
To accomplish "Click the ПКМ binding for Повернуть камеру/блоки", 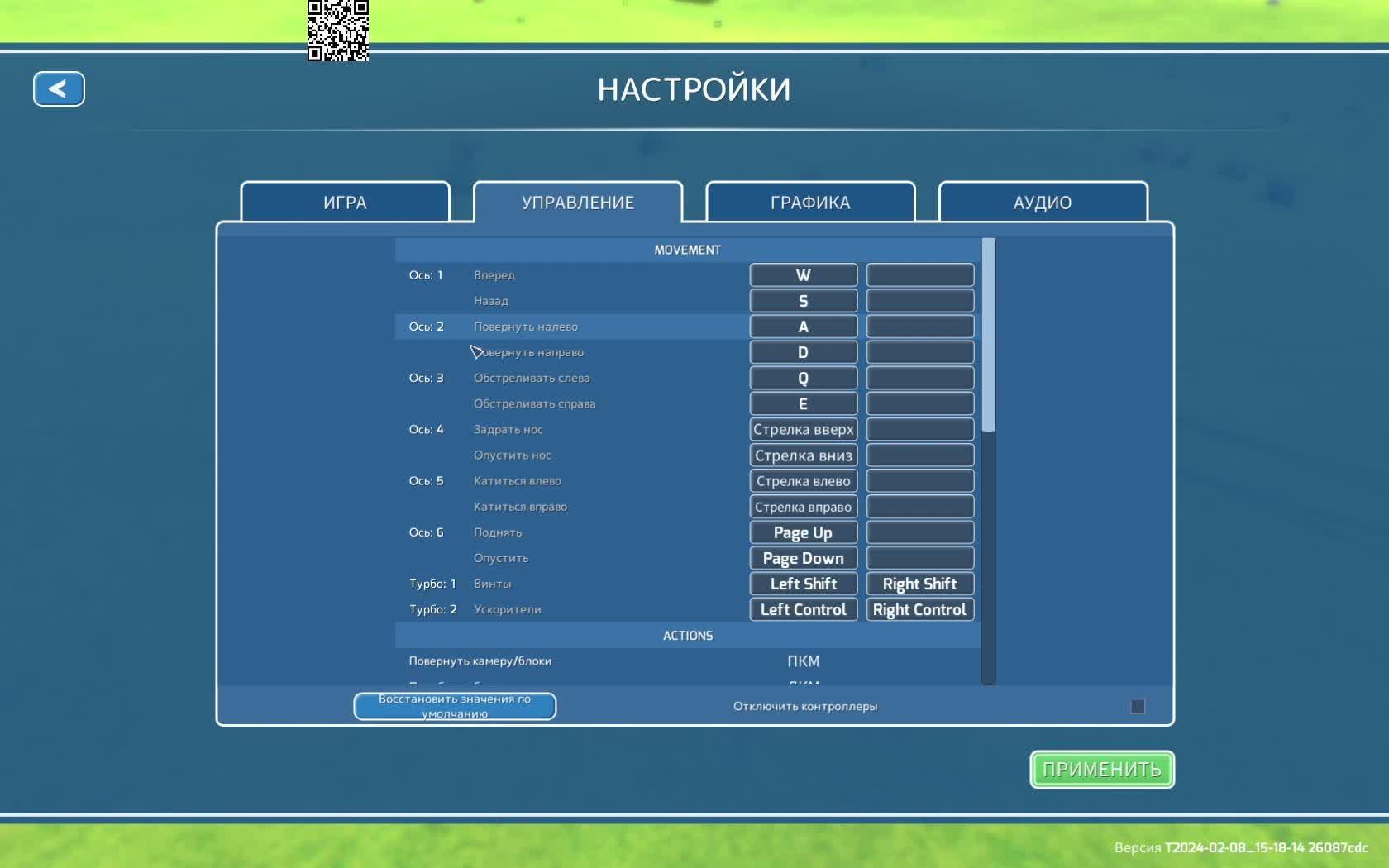I will point(804,661).
